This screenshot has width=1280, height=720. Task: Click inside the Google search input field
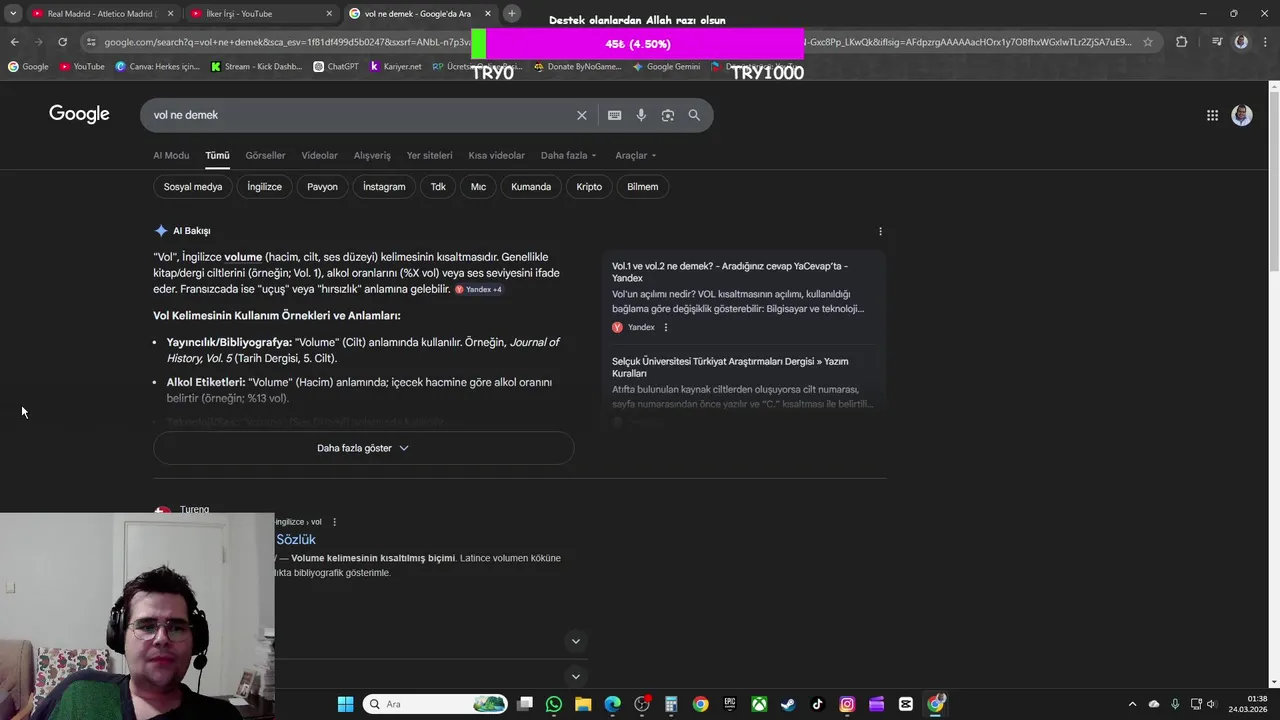[360, 115]
